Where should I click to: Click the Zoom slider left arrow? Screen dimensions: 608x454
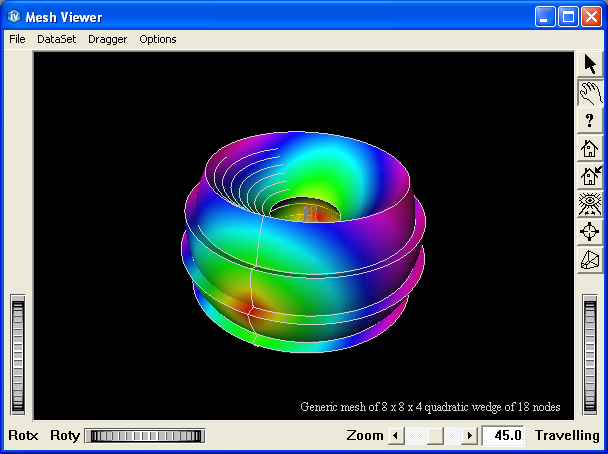tap(395, 436)
